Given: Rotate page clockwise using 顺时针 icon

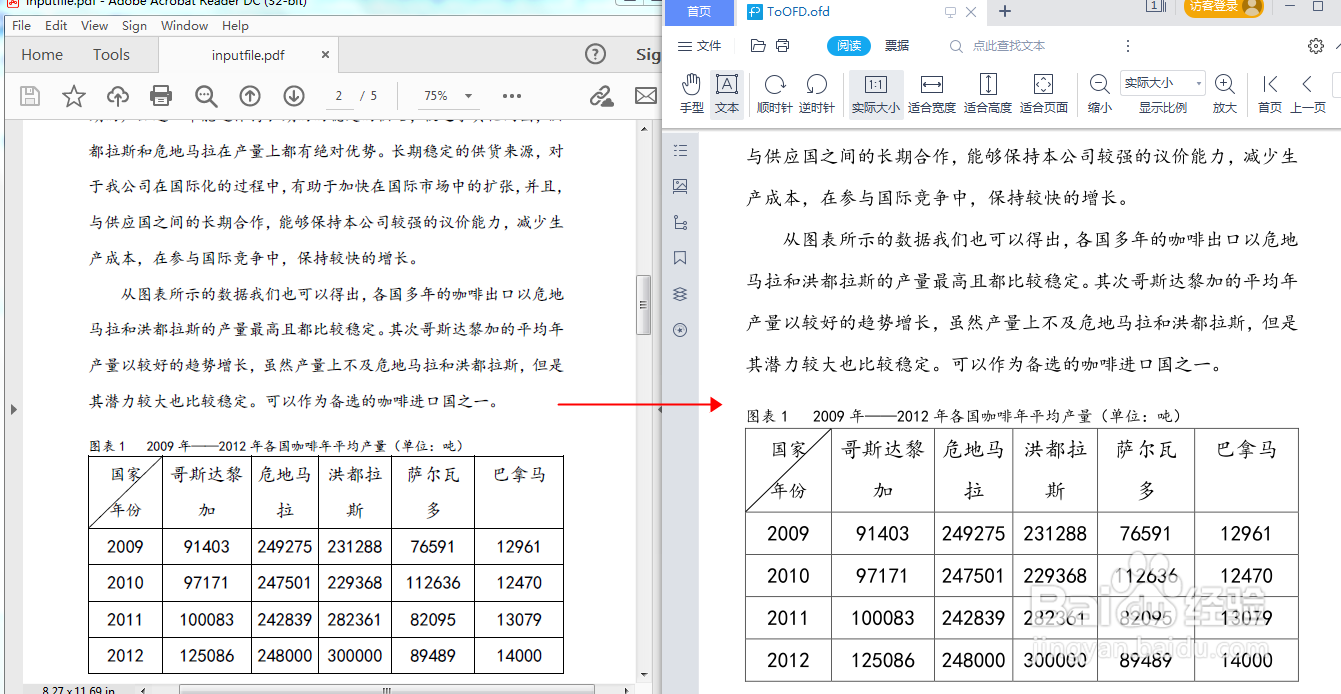Looking at the screenshot, I should pos(772,88).
